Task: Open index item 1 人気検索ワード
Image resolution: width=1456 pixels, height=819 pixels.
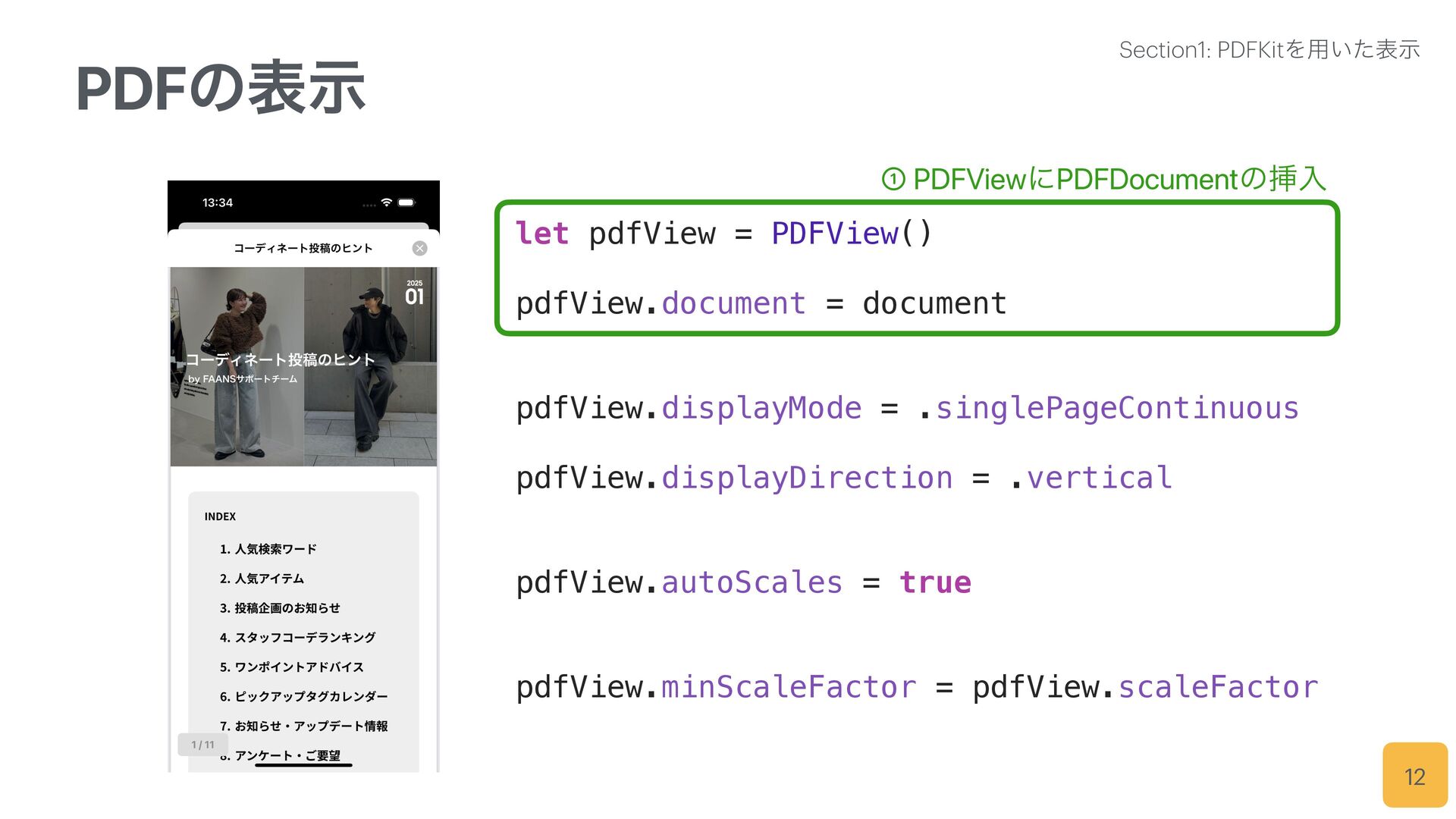Action: (x=268, y=549)
